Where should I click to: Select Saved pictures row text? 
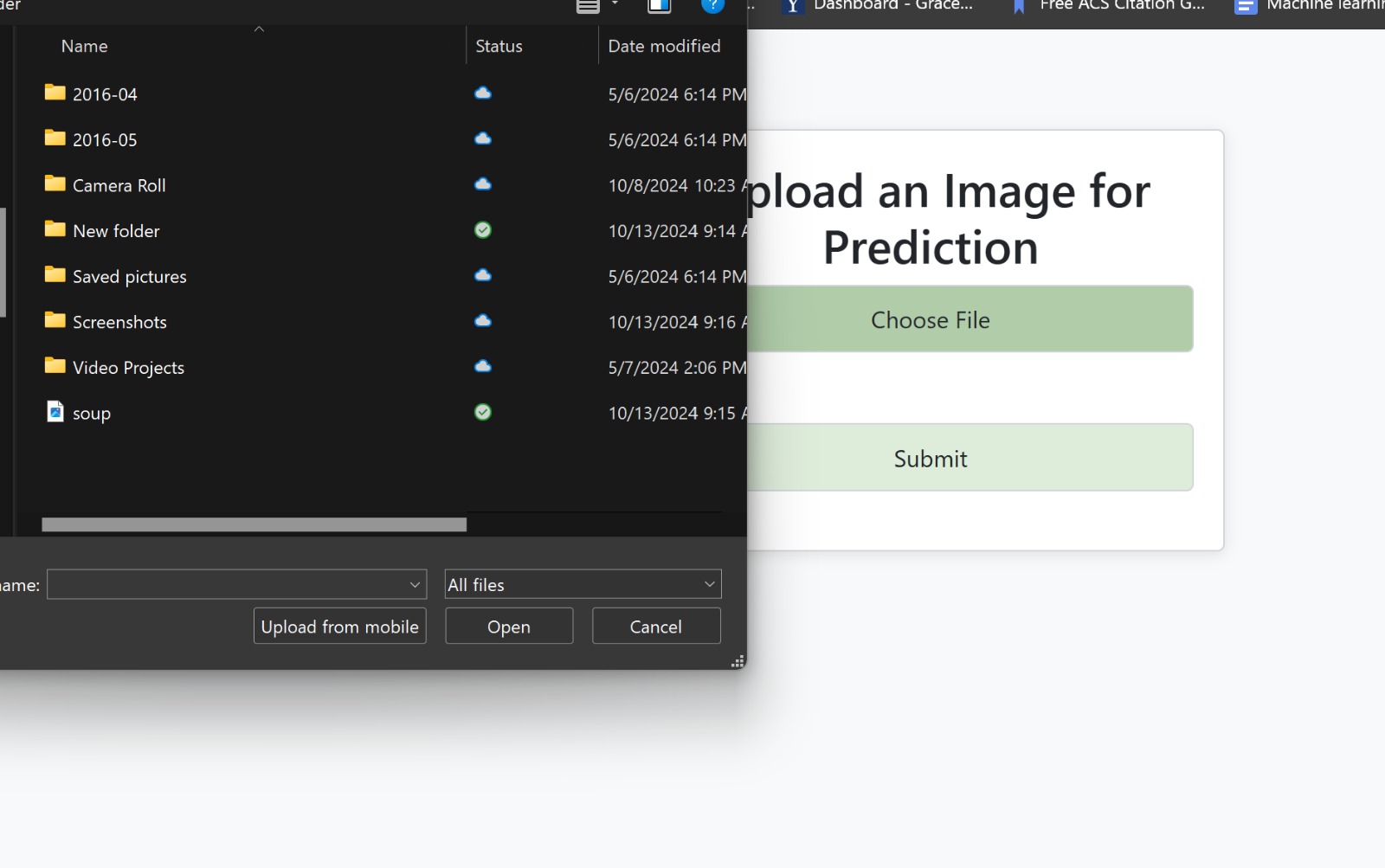coord(130,277)
